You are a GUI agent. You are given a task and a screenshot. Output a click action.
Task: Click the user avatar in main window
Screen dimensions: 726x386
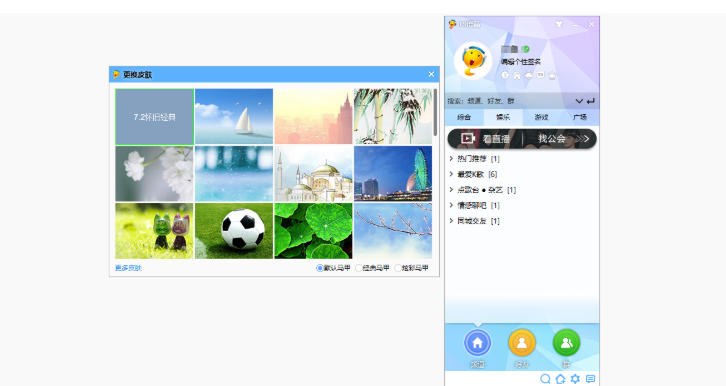point(473,61)
